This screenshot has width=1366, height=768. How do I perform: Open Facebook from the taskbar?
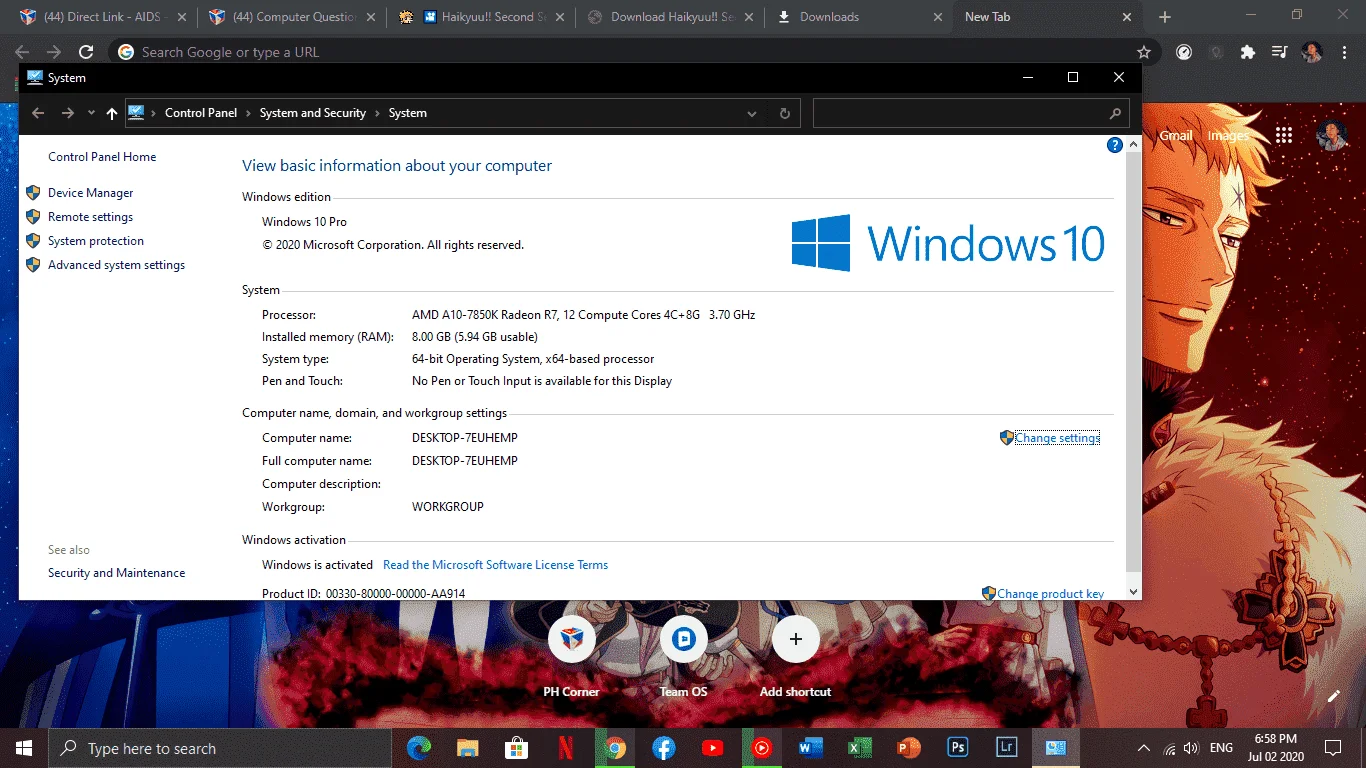pos(664,748)
